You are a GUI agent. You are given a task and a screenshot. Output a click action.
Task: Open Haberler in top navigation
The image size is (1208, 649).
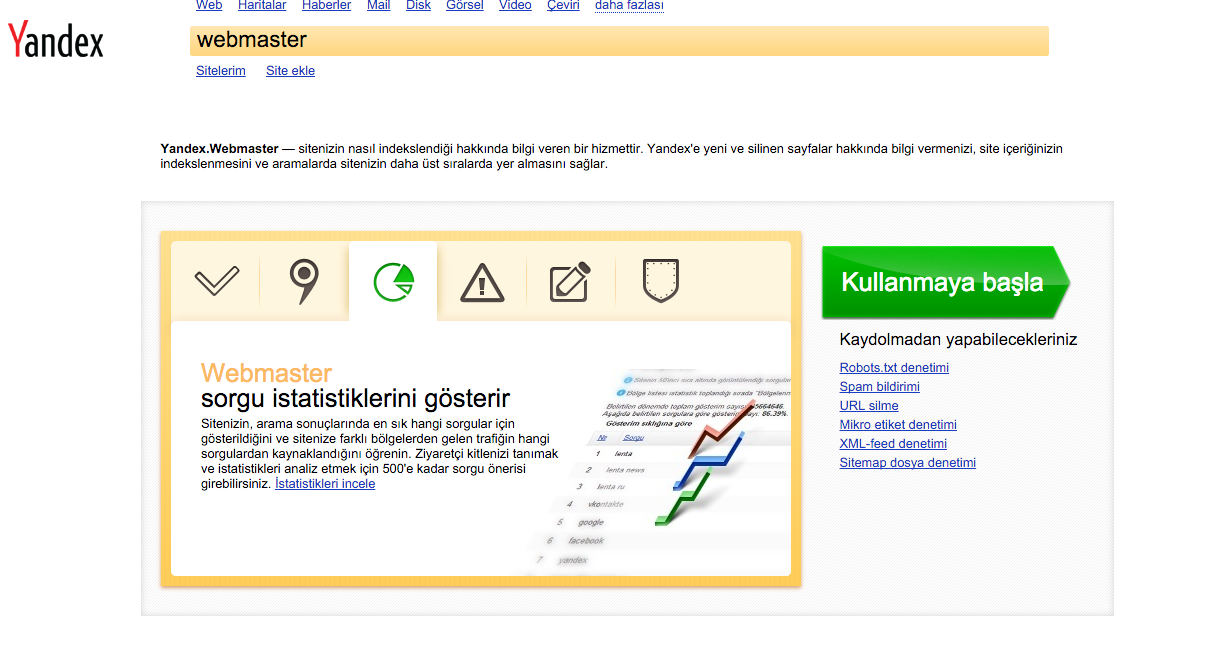click(x=327, y=6)
